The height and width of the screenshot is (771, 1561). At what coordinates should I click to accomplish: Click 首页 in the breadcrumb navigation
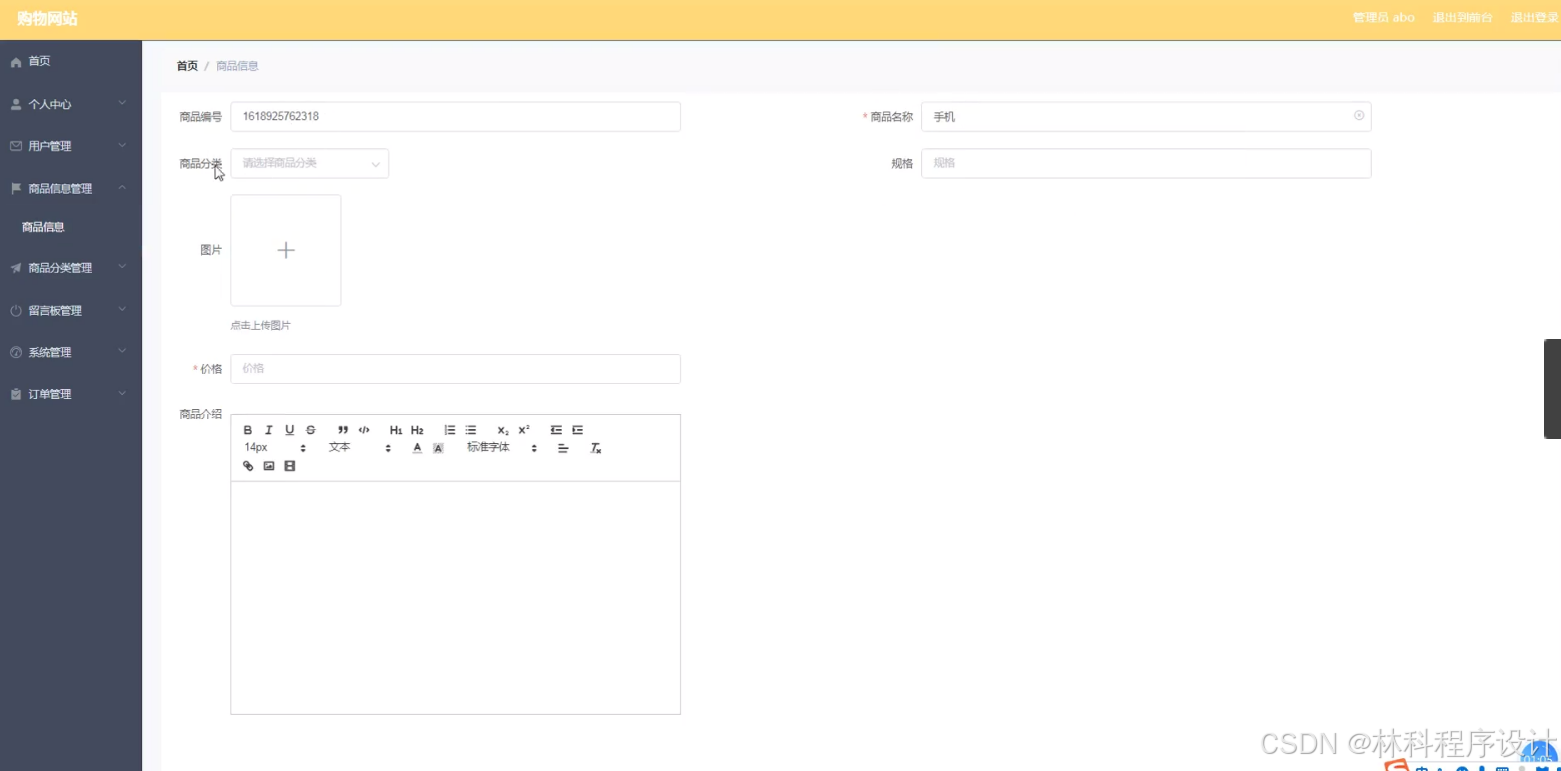186,65
